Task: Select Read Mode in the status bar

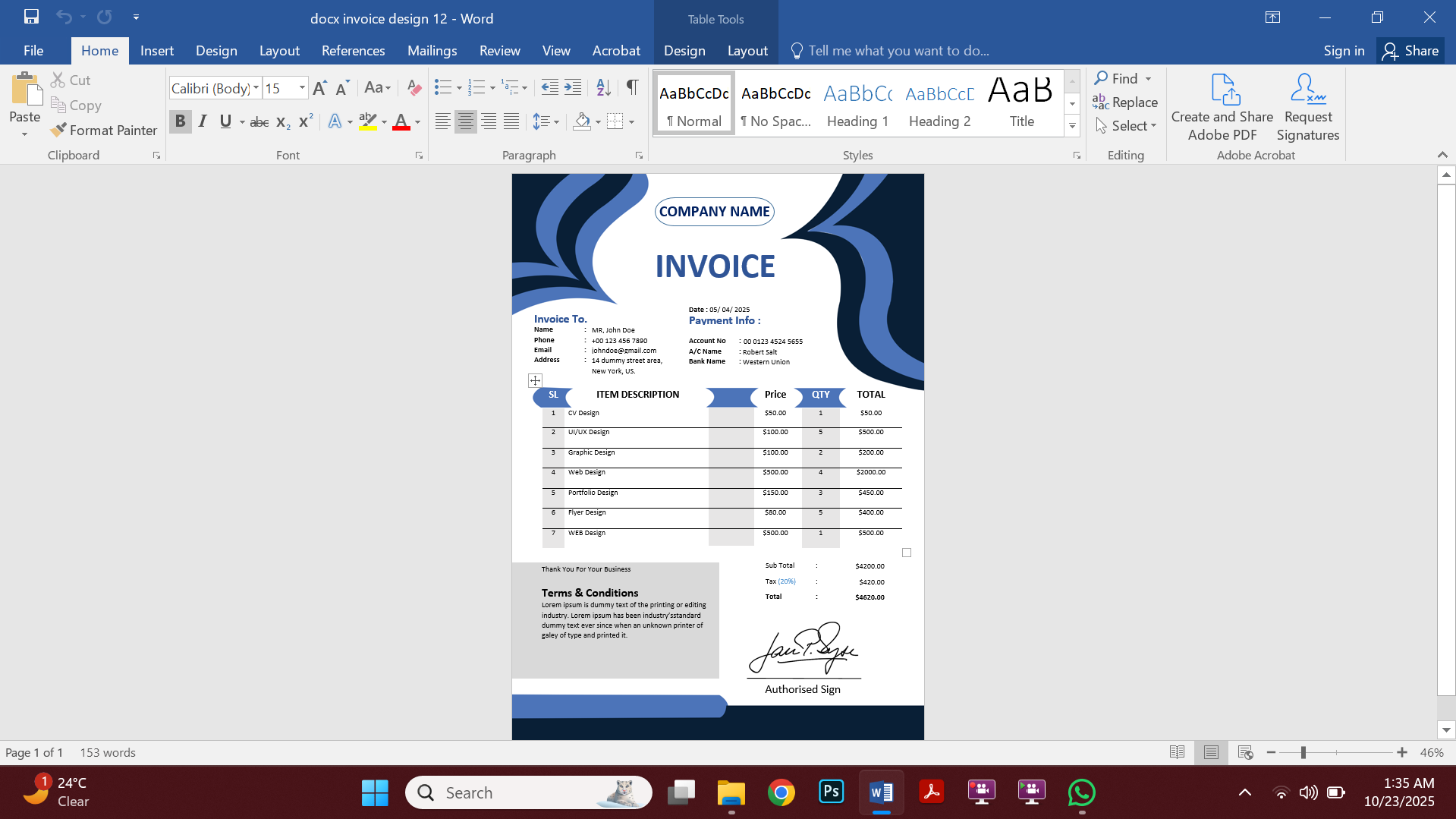Action: pyautogui.click(x=1177, y=752)
